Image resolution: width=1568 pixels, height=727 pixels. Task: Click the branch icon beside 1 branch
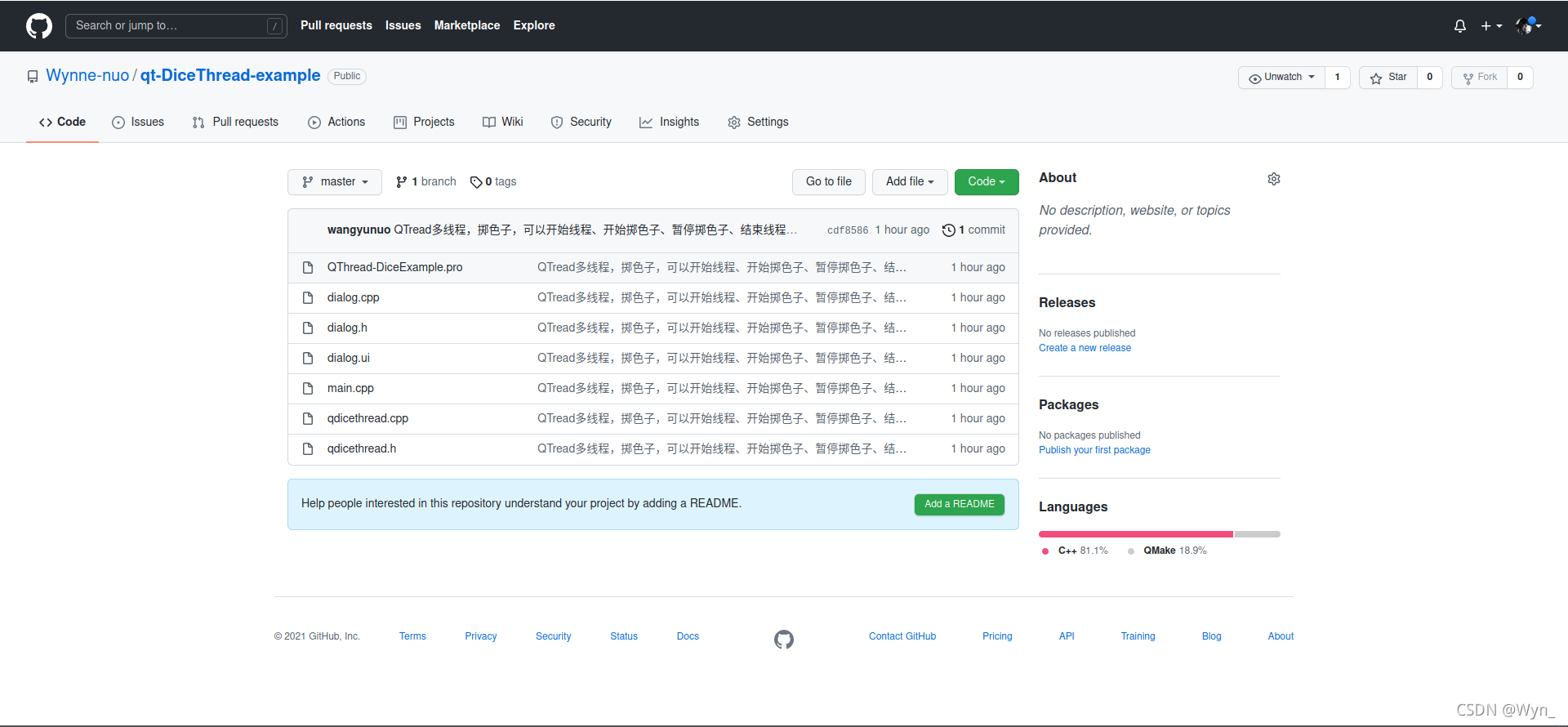tap(402, 182)
